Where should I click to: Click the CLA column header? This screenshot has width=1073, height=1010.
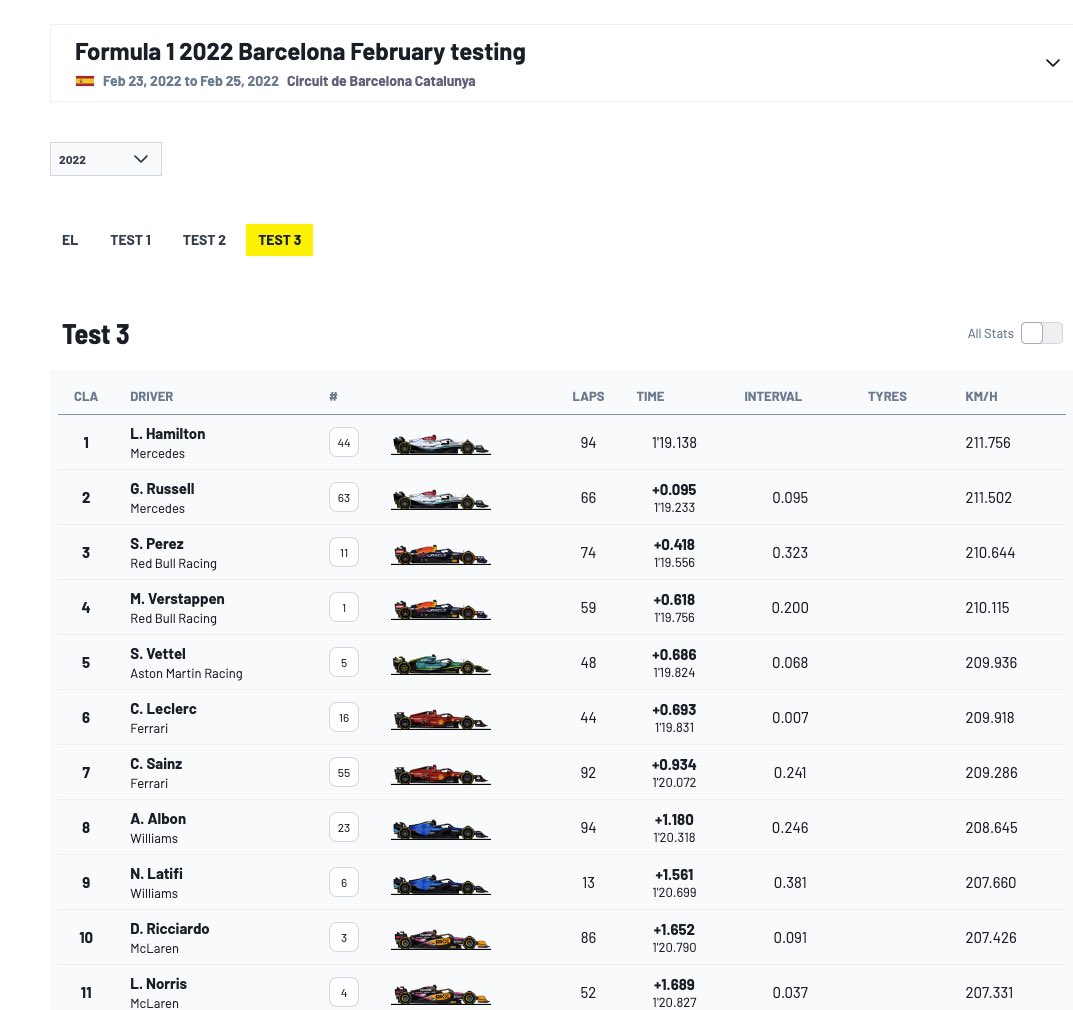click(x=86, y=397)
